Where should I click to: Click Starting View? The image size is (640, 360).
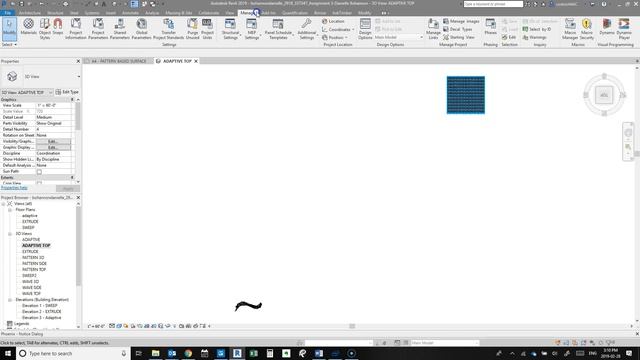(459, 37)
